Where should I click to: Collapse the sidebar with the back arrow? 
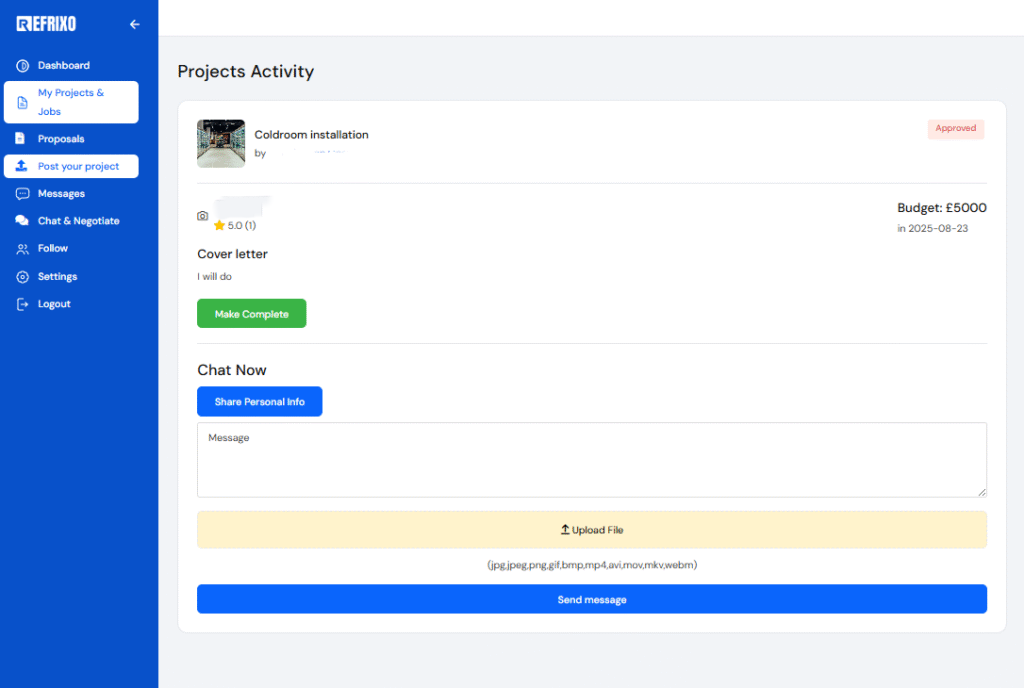coord(135,24)
